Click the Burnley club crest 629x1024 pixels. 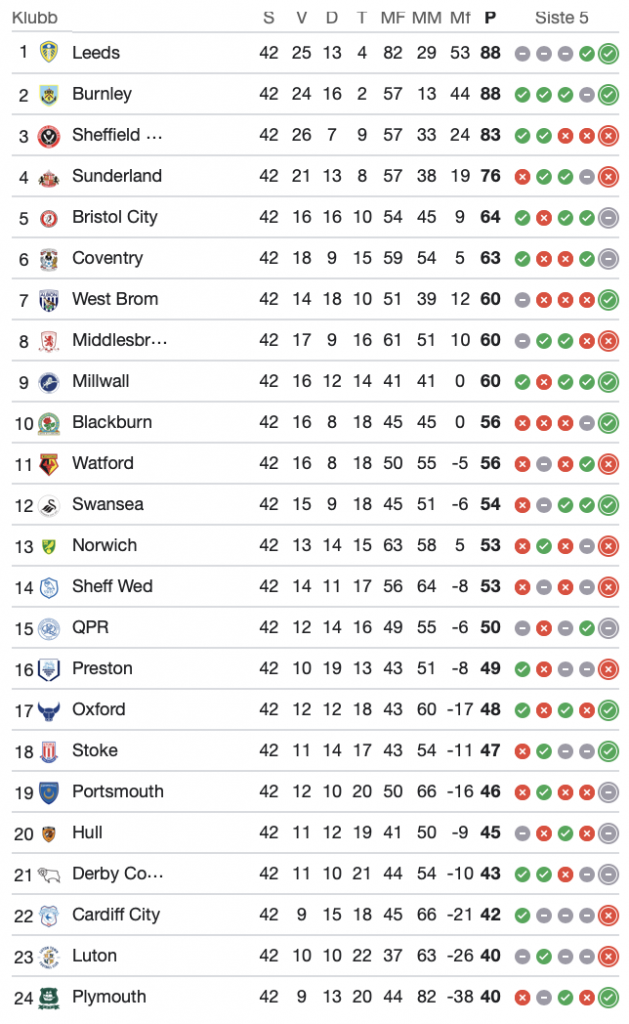click(49, 95)
